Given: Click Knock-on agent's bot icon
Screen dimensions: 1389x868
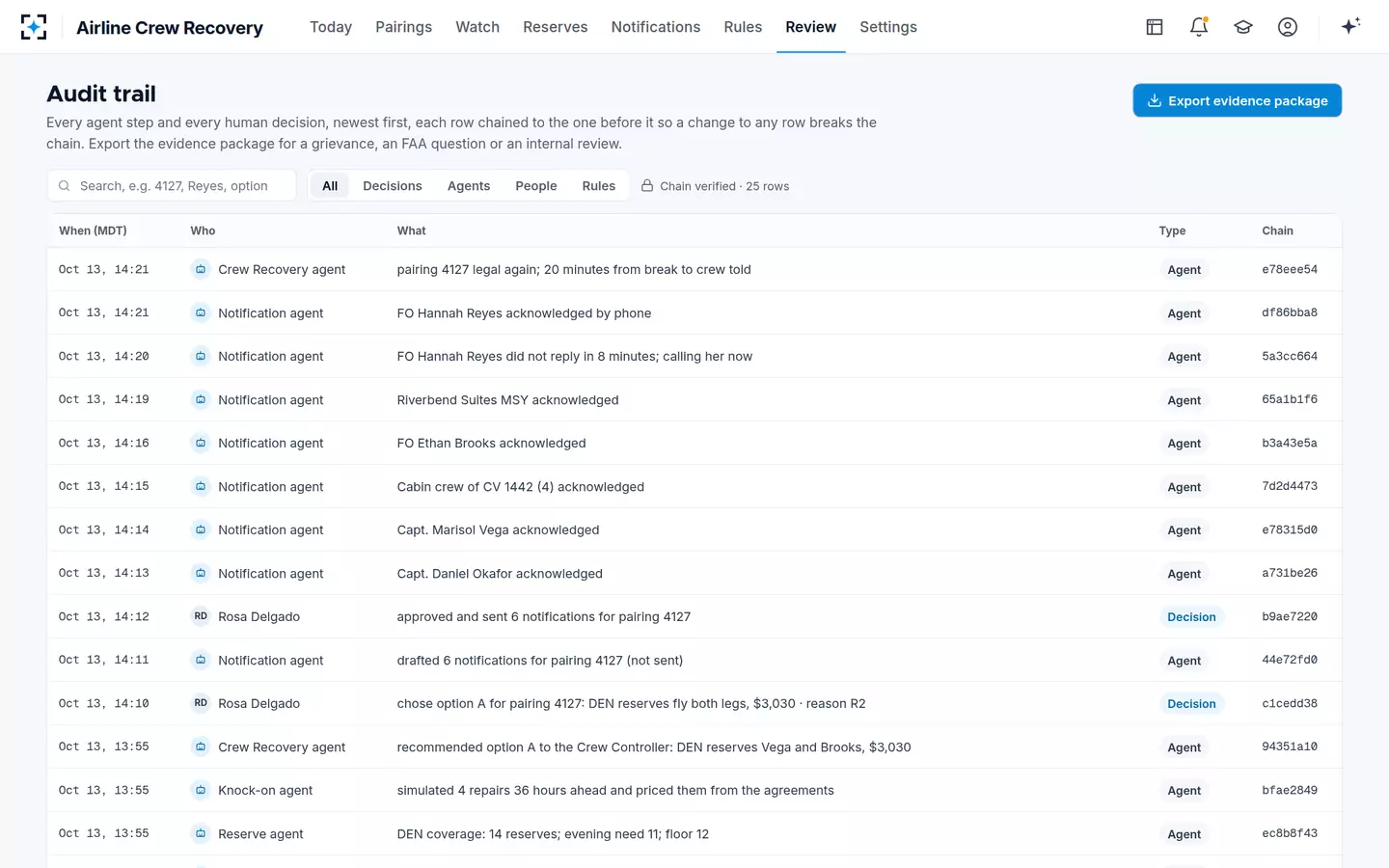Looking at the screenshot, I should point(201,790).
